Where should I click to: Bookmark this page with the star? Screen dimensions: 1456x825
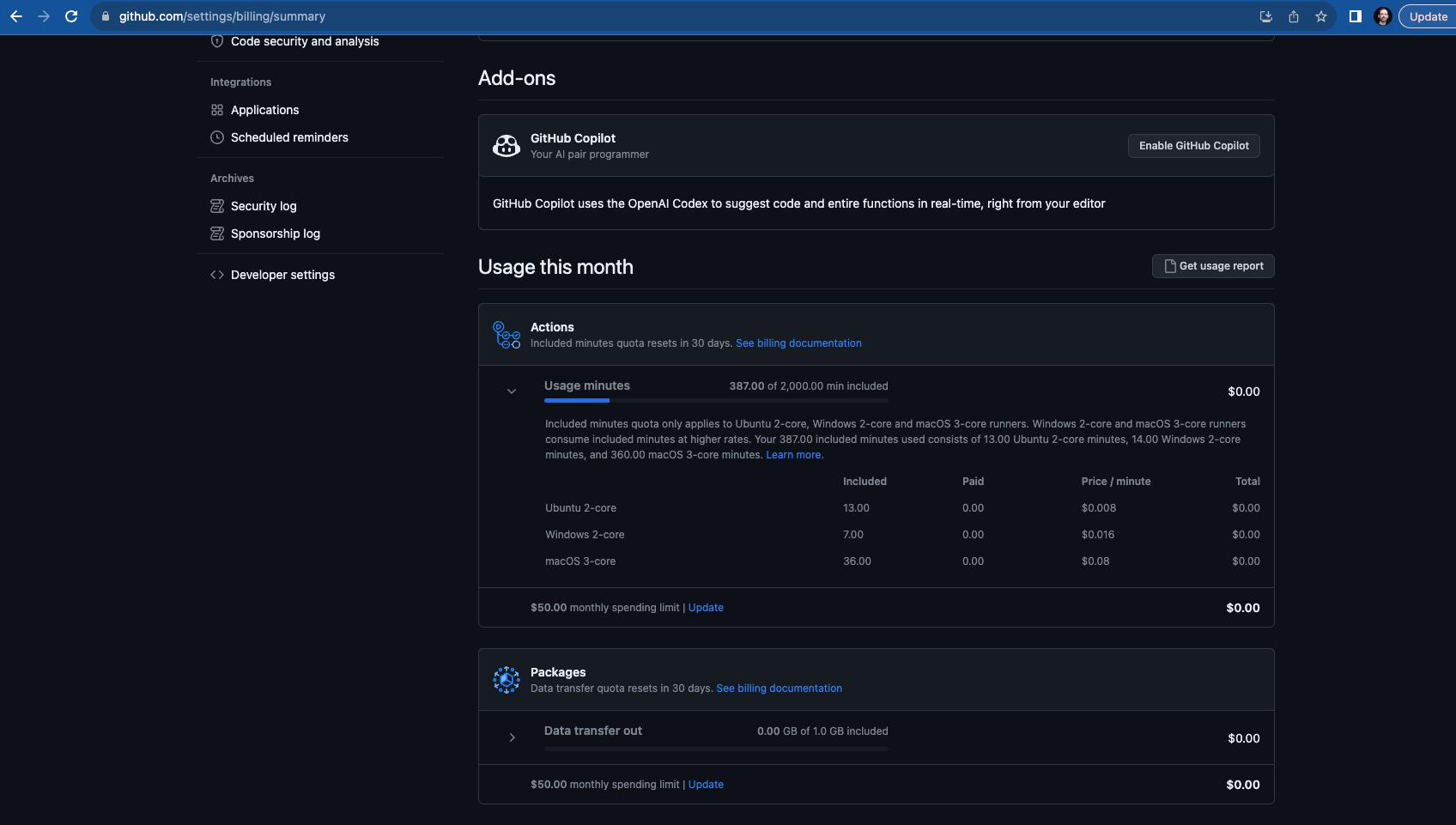[1320, 16]
